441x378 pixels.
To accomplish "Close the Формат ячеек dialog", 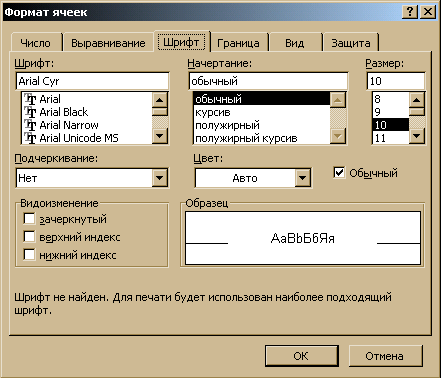I will click(x=428, y=12).
